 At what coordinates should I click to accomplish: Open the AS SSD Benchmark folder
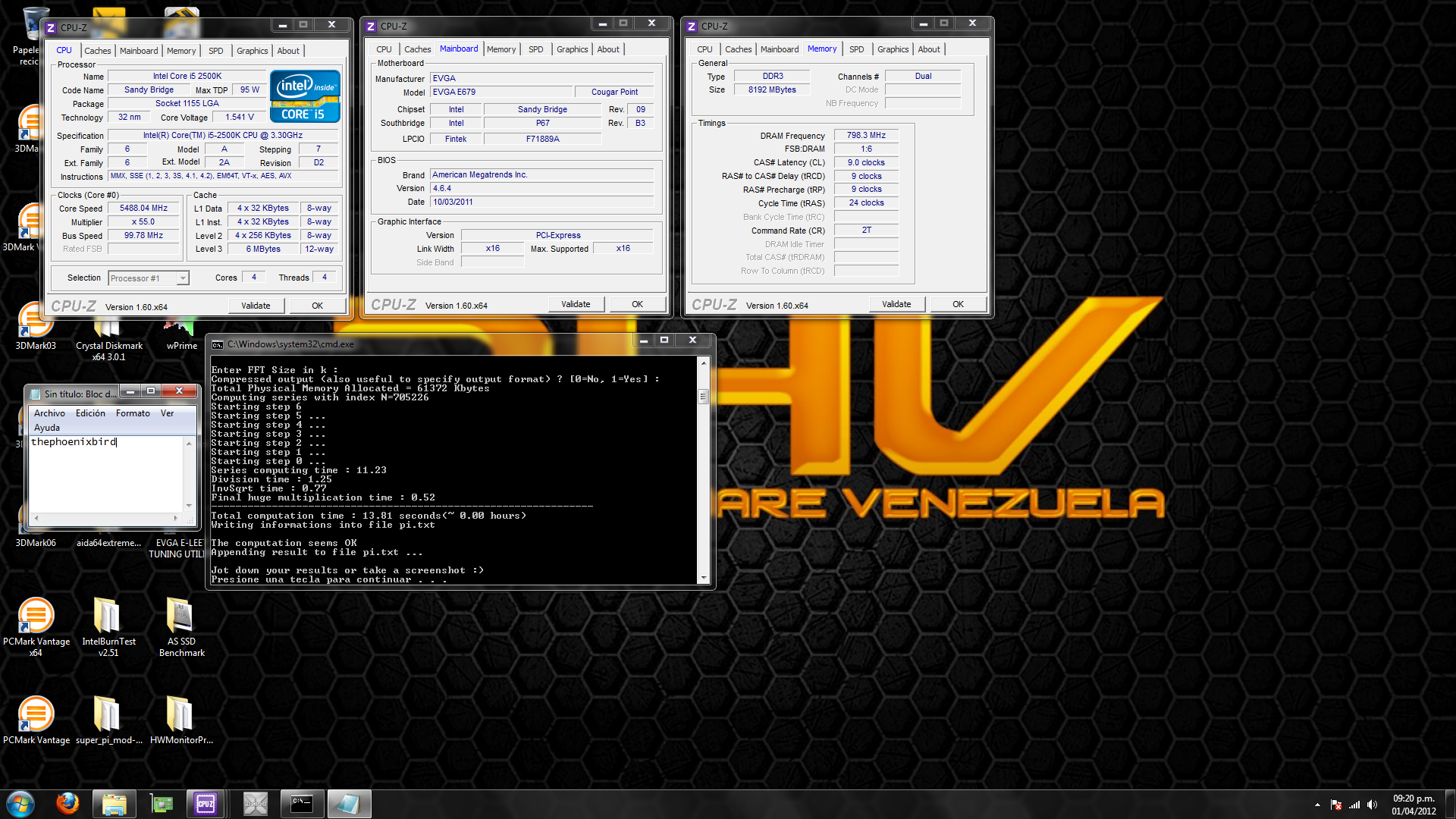pos(181,627)
